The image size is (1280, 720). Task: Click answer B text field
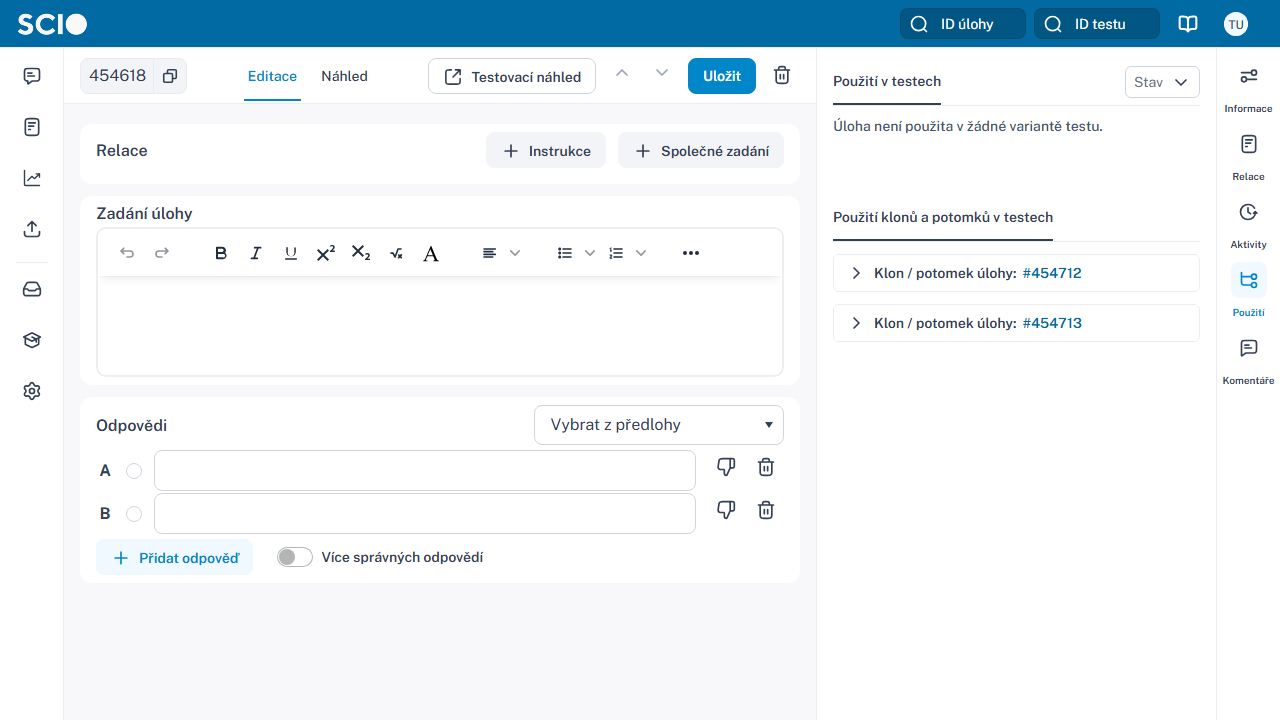tap(425, 514)
